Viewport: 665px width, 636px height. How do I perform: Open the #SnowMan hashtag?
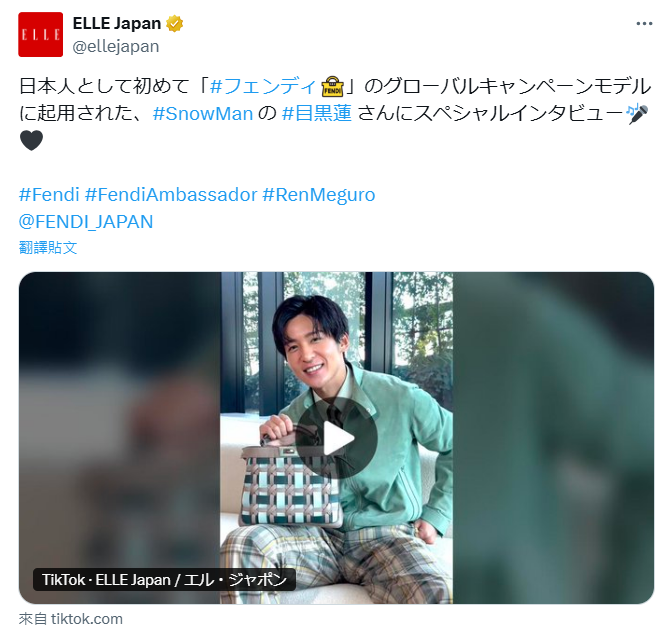pos(203,114)
